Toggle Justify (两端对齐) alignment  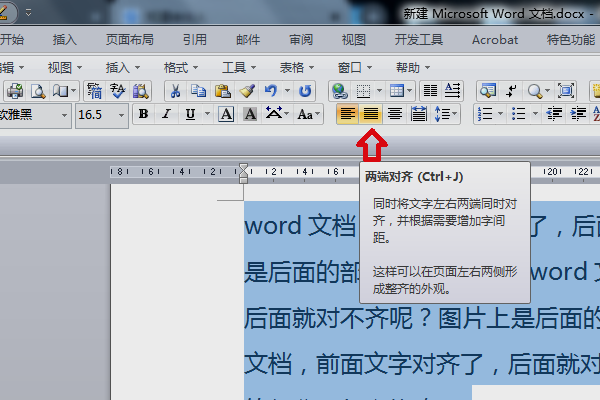click(x=370, y=114)
